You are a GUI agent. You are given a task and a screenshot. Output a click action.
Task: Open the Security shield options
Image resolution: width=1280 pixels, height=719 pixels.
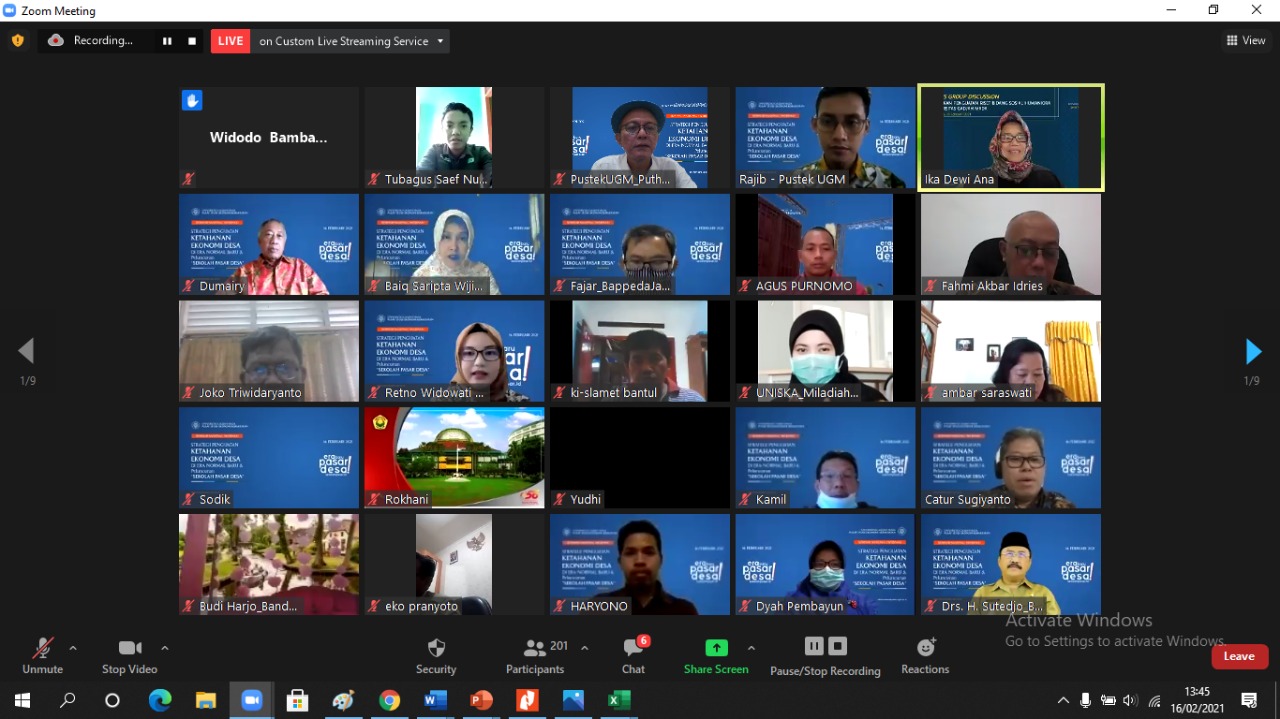436,656
